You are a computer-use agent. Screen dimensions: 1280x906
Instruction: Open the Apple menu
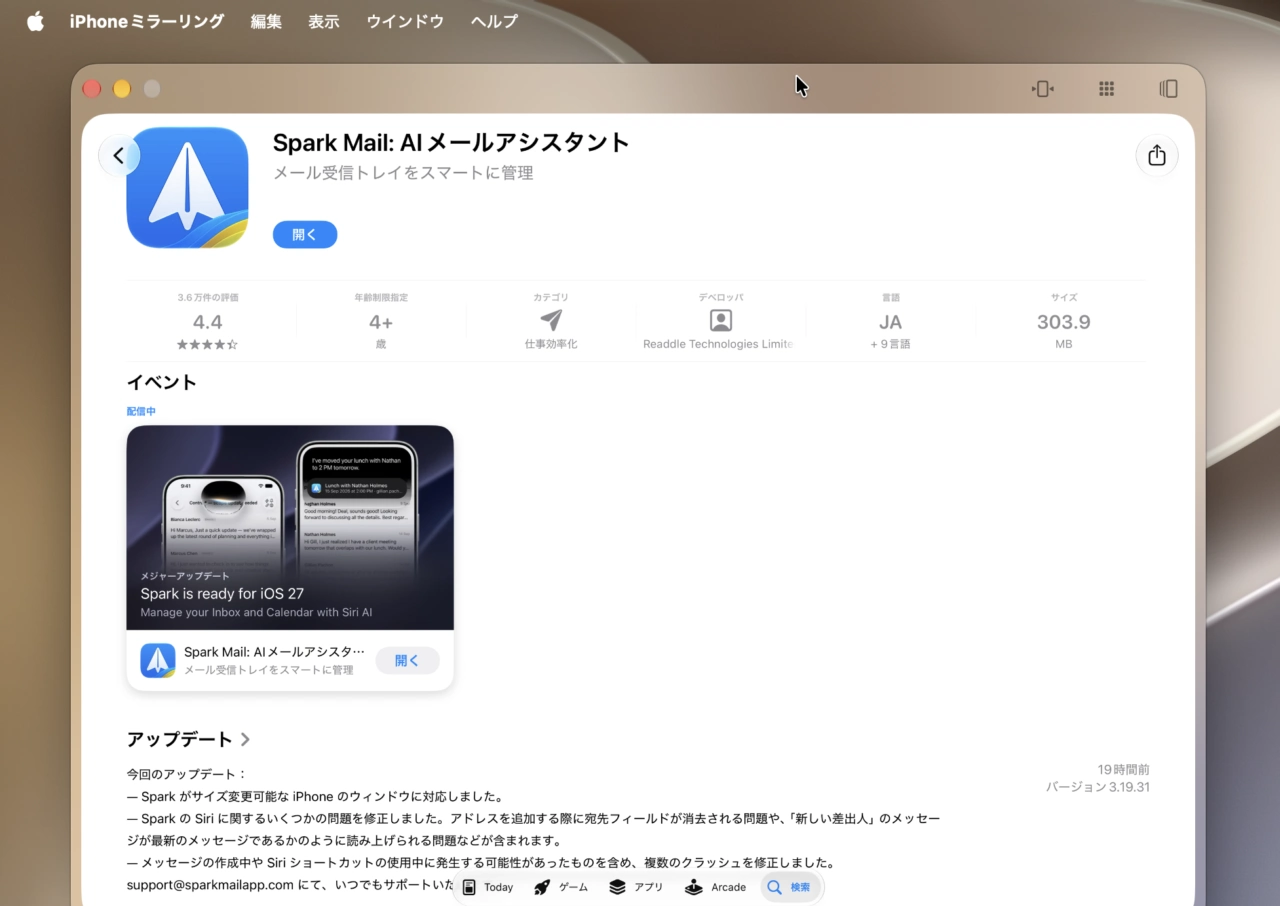pyautogui.click(x=35, y=21)
